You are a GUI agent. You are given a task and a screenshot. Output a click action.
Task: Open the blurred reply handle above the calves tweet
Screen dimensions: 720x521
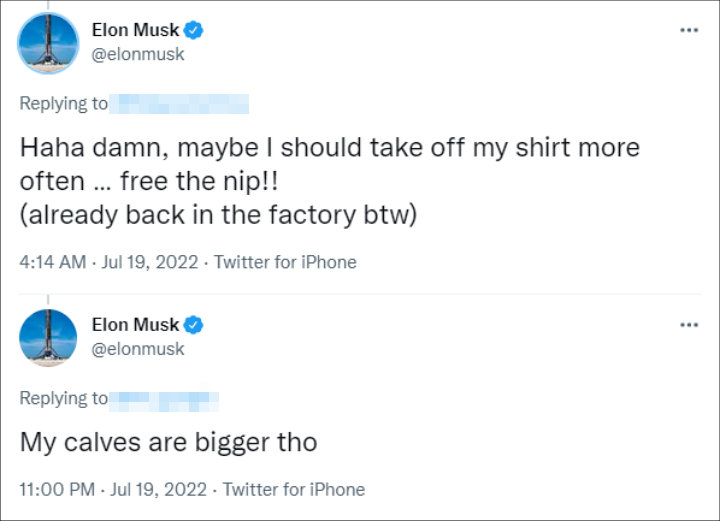[x=165, y=398]
